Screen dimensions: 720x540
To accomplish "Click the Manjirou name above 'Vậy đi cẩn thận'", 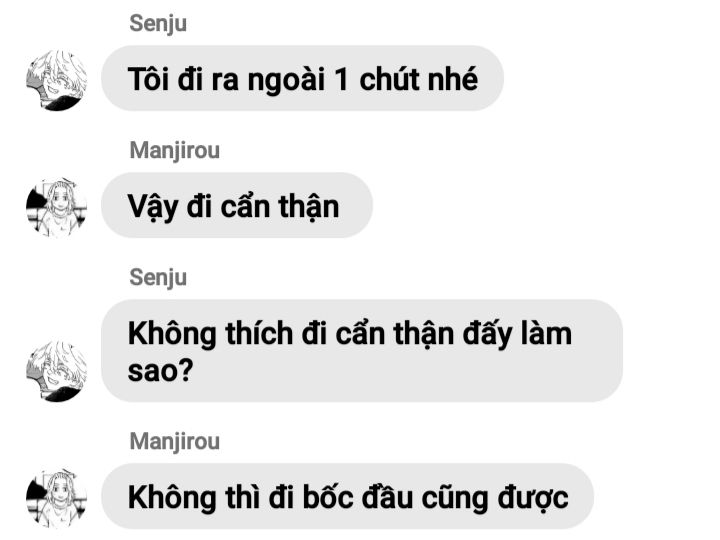I will coord(174,151).
